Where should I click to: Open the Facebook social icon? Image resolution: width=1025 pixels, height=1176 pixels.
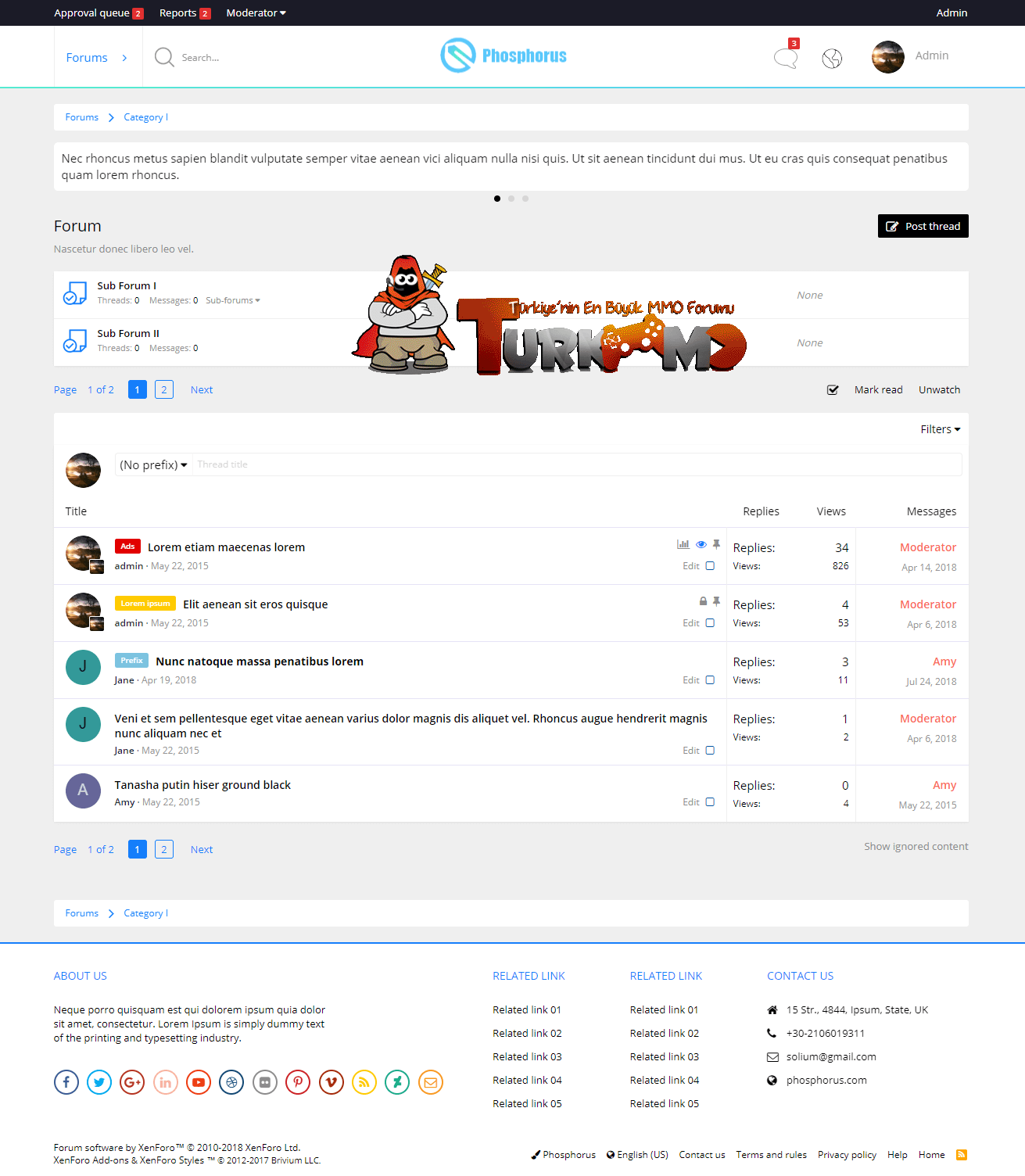point(66,1082)
